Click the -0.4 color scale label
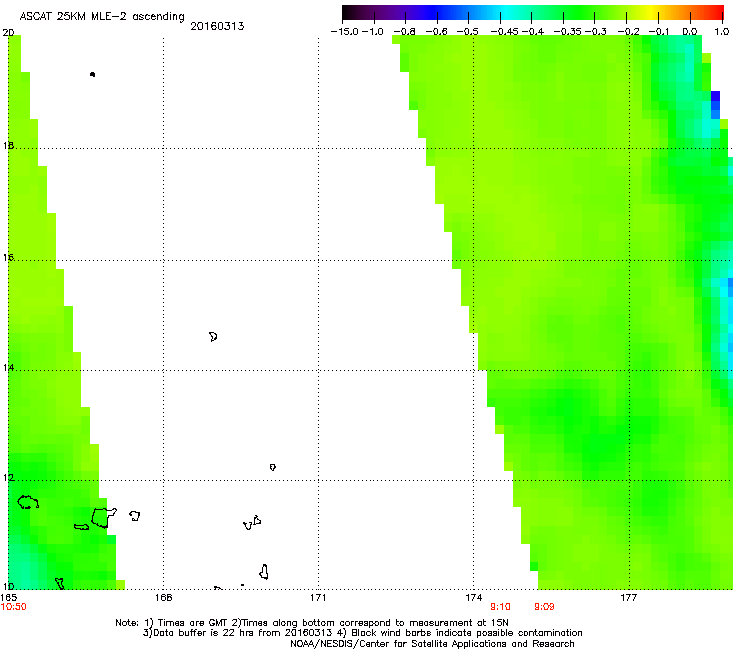 pos(532,32)
